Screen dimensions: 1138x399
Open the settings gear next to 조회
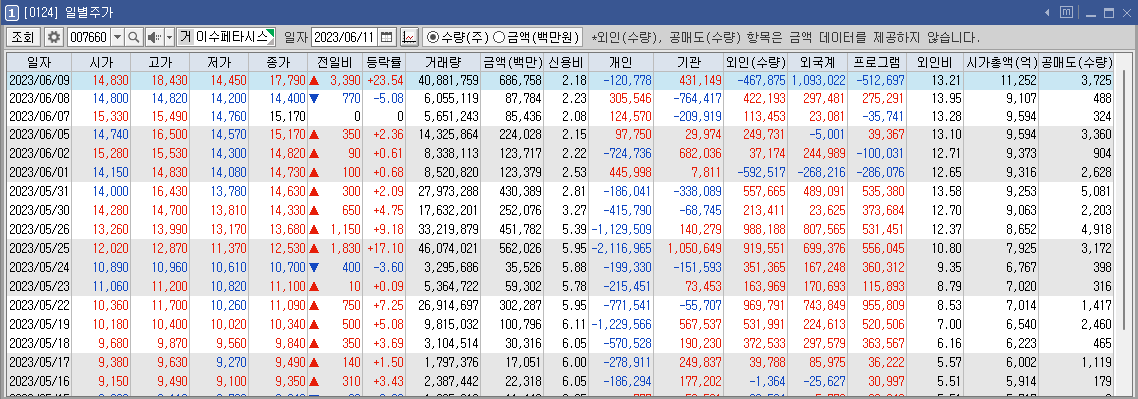54,36
